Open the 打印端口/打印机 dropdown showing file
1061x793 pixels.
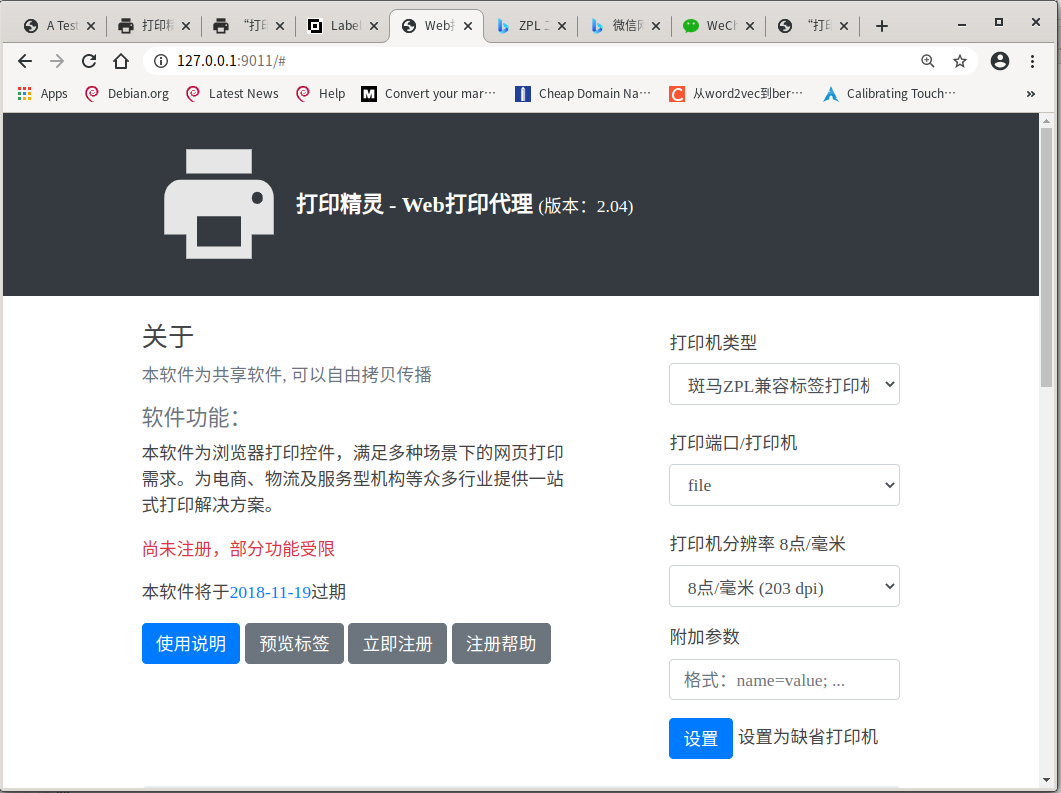tap(784, 486)
